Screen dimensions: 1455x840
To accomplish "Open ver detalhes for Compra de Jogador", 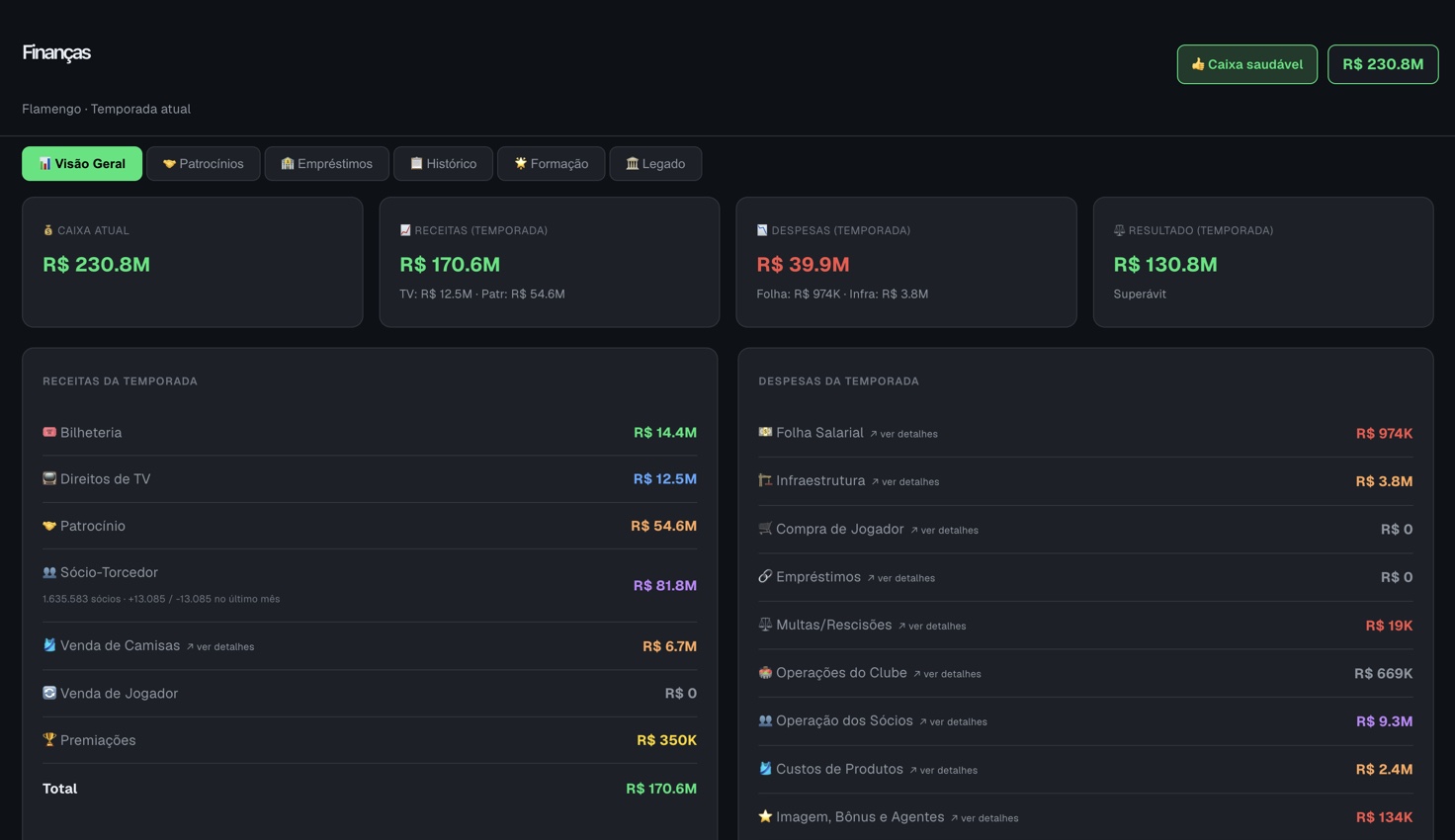I will pos(945,531).
